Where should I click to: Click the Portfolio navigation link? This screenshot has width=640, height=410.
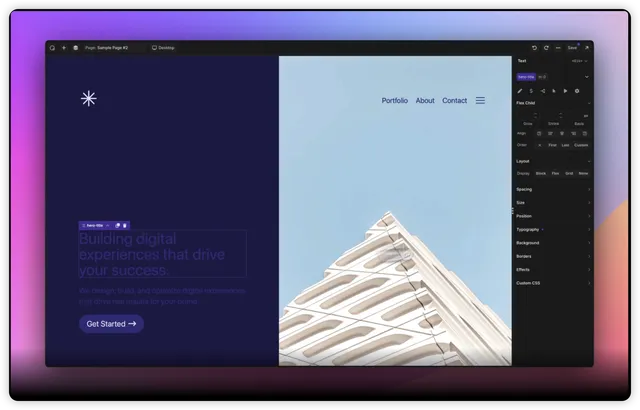[x=394, y=100]
